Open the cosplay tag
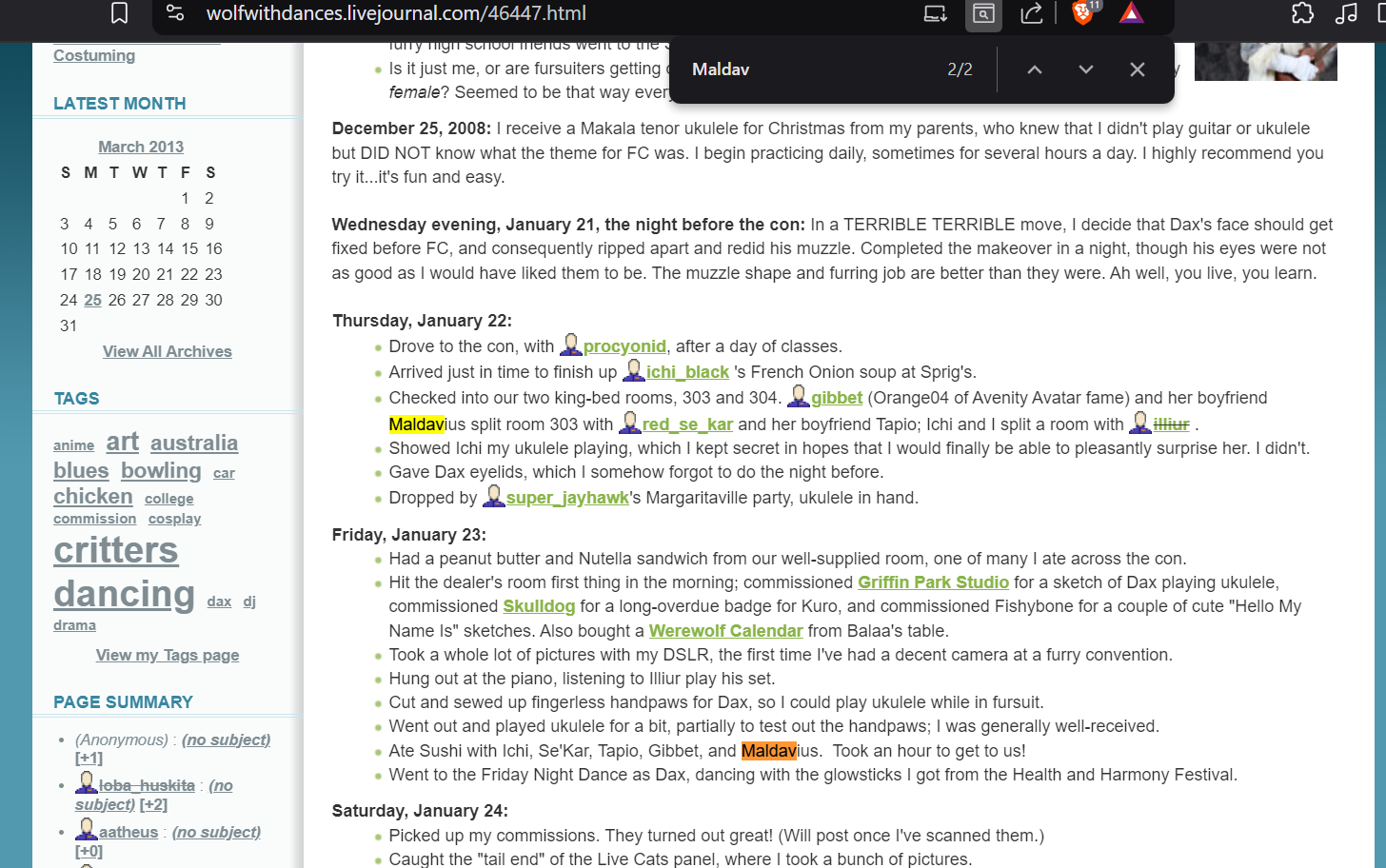Viewport: 1386px width, 868px height. (175, 519)
